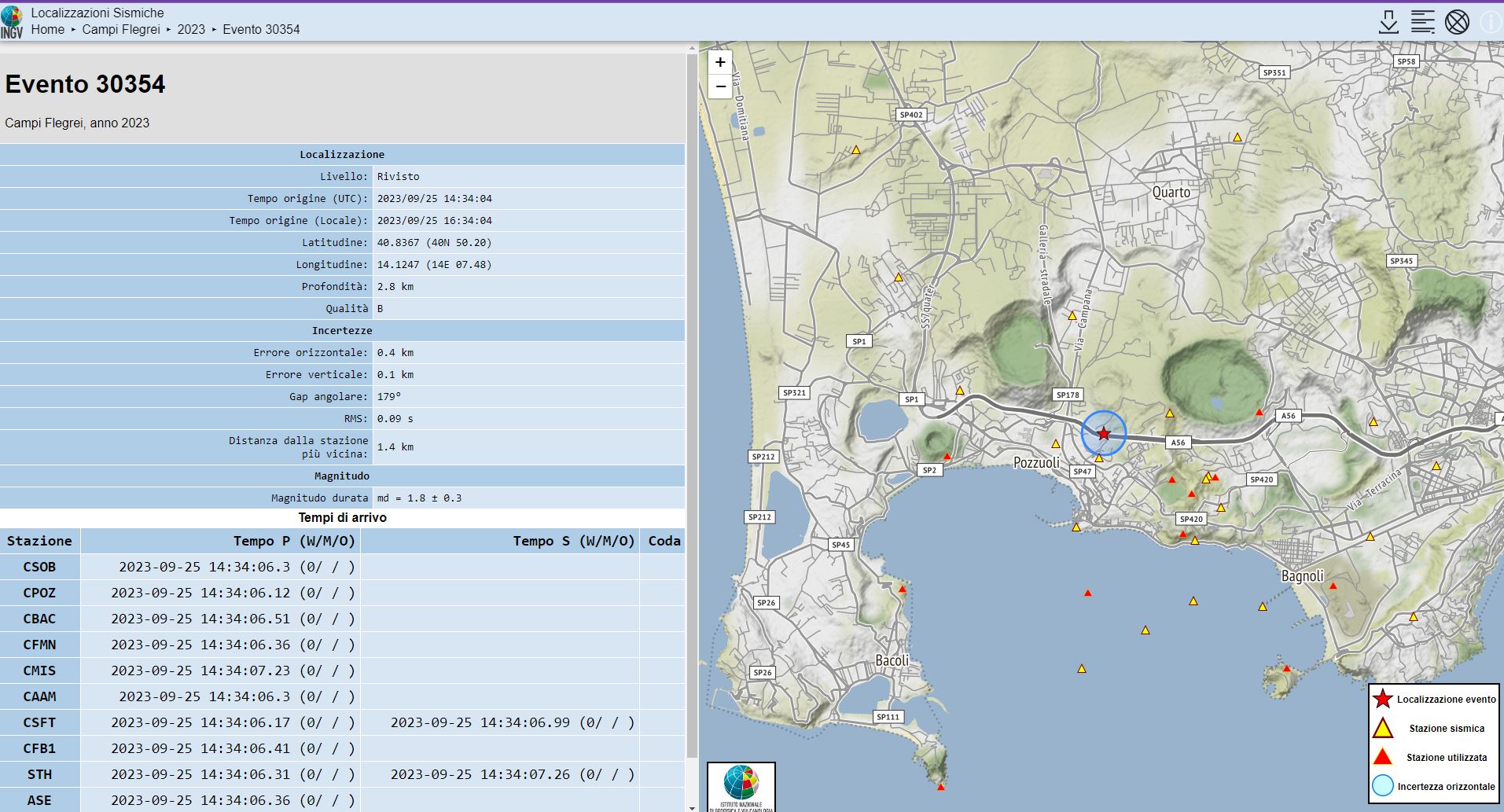
Task: Click the INGV institute logo on map
Action: tap(741, 787)
